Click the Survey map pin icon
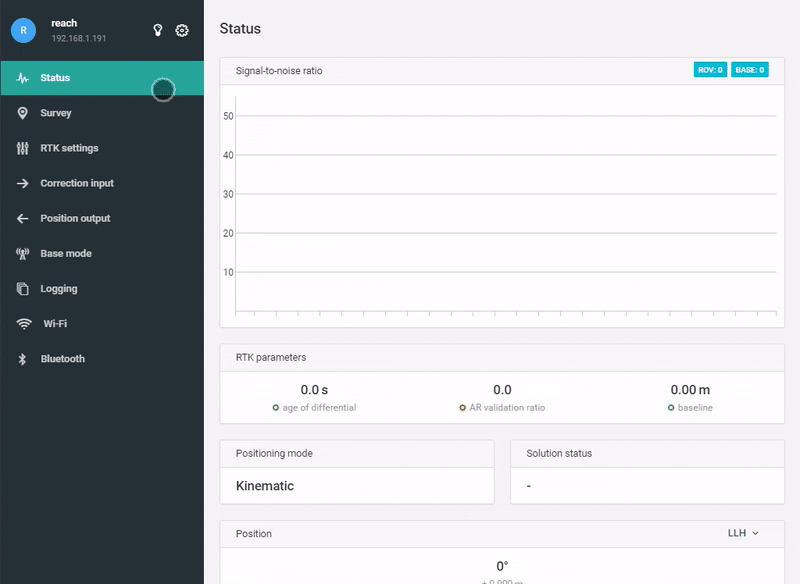The image size is (800, 584). (x=22, y=113)
